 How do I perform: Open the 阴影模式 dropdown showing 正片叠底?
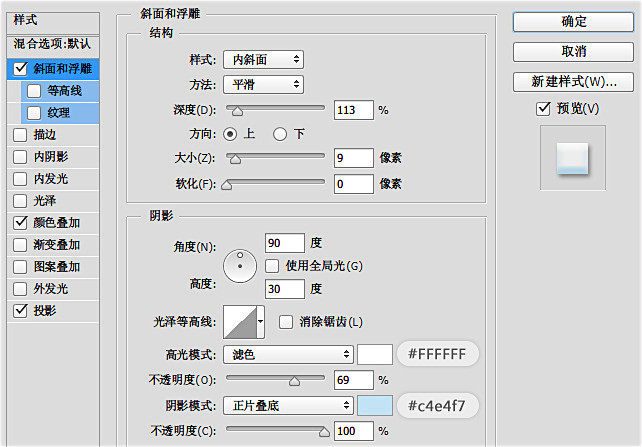coord(288,406)
